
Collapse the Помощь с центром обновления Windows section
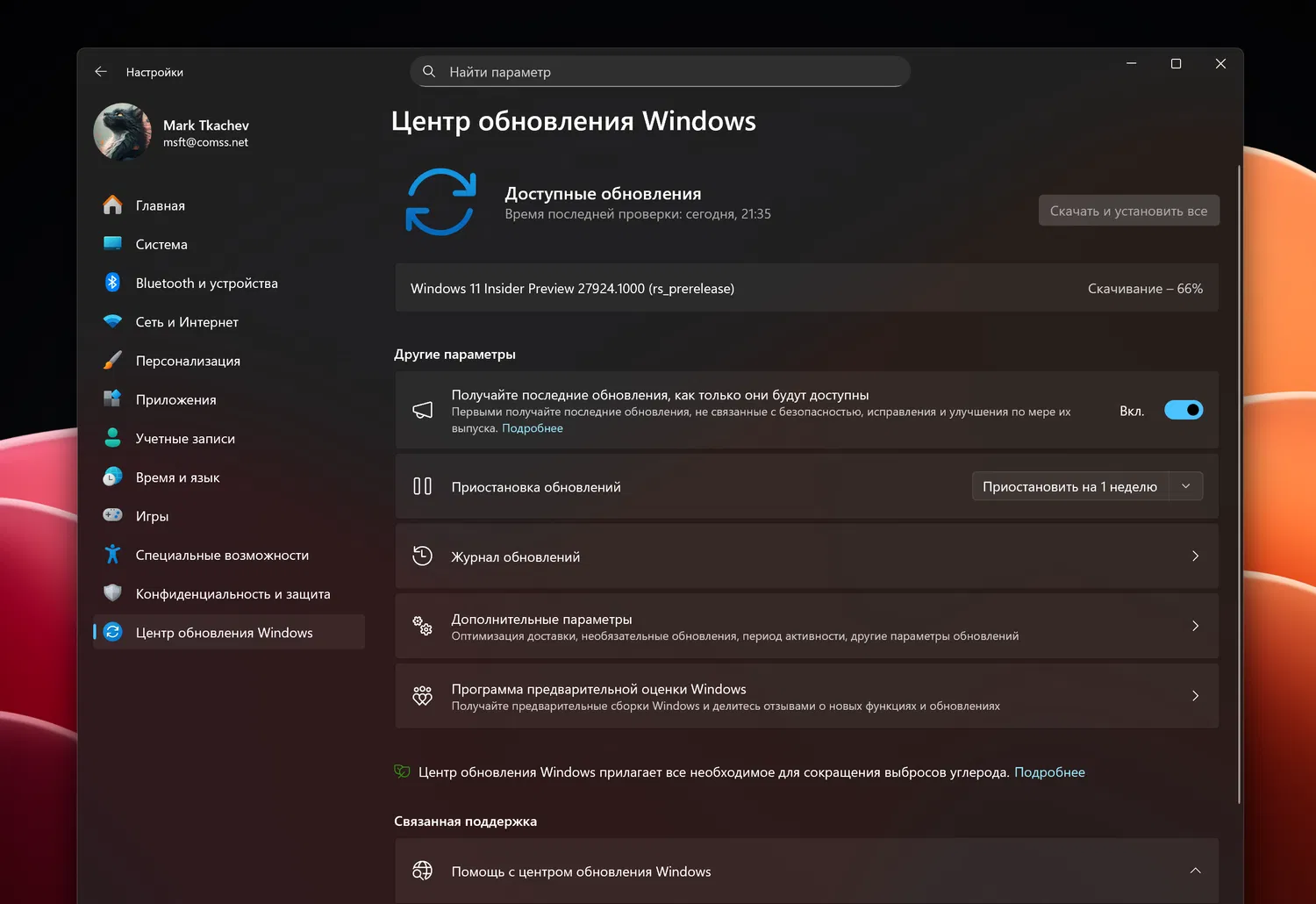pos(1195,870)
